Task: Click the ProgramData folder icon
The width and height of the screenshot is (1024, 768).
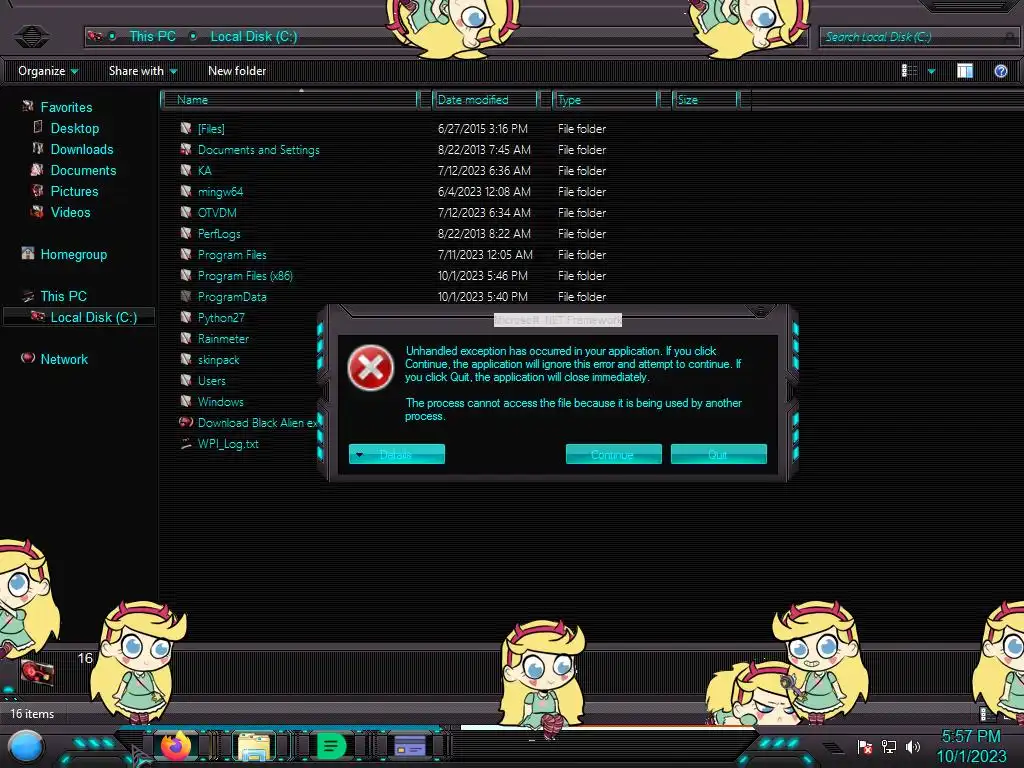Action: [186, 296]
